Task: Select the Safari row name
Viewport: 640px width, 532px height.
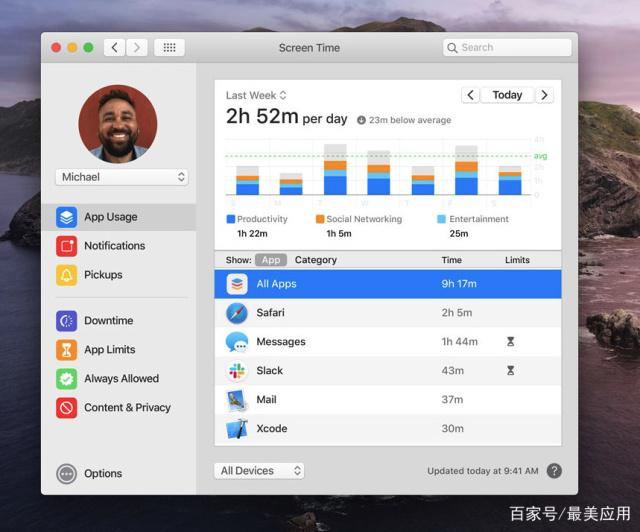Action: tap(270, 313)
